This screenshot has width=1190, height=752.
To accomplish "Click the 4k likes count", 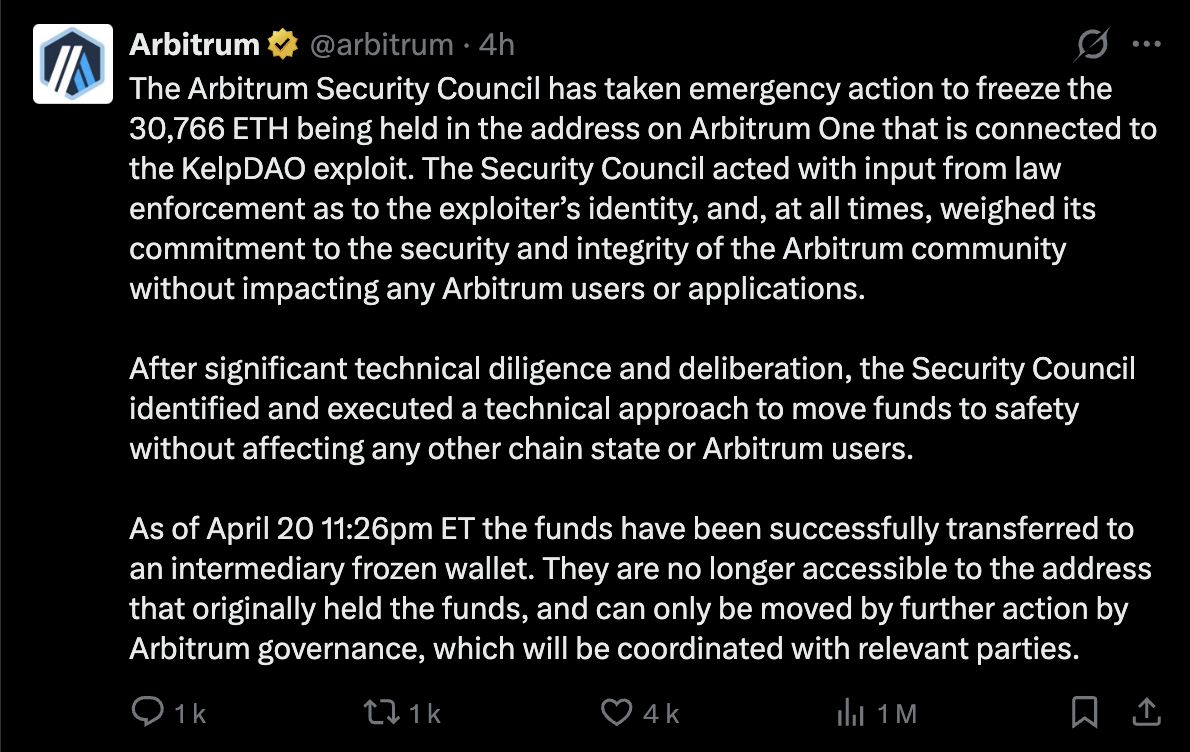I will [x=661, y=713].
